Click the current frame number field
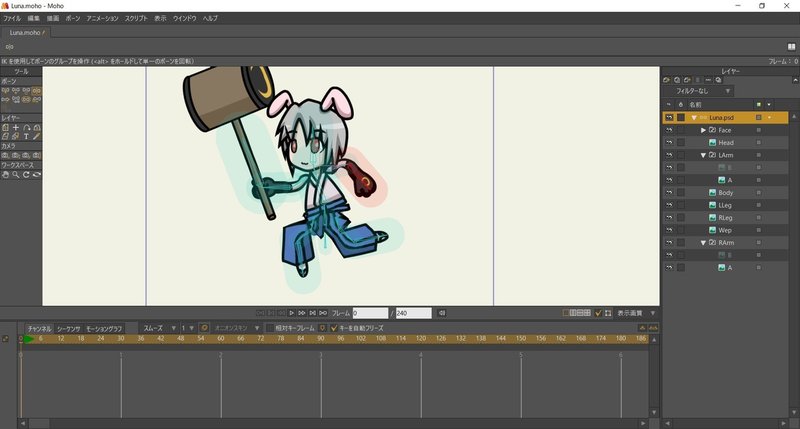800x429 pixels. tap(370, 313)
